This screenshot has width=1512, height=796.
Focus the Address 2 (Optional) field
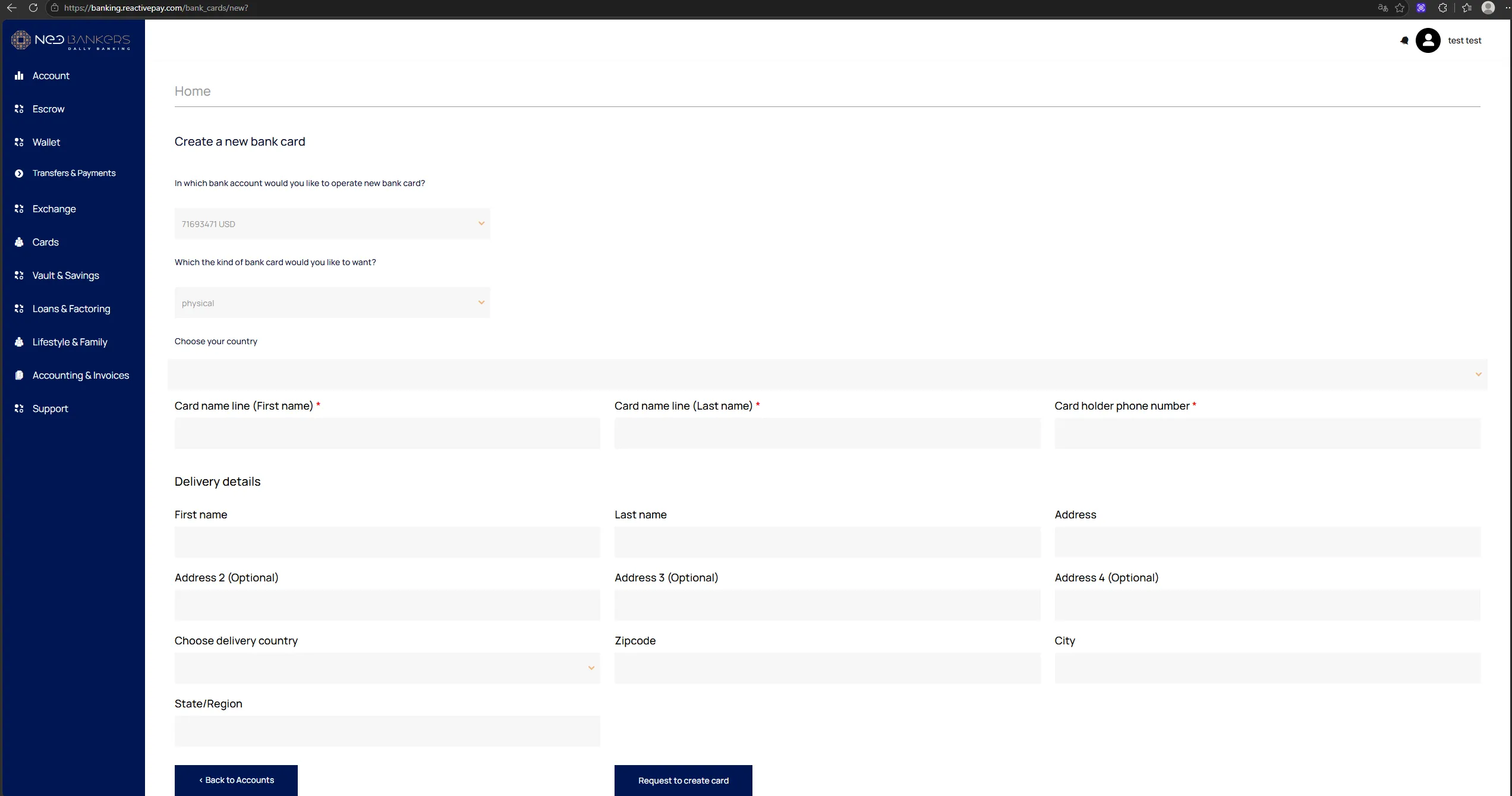[388, 605]
